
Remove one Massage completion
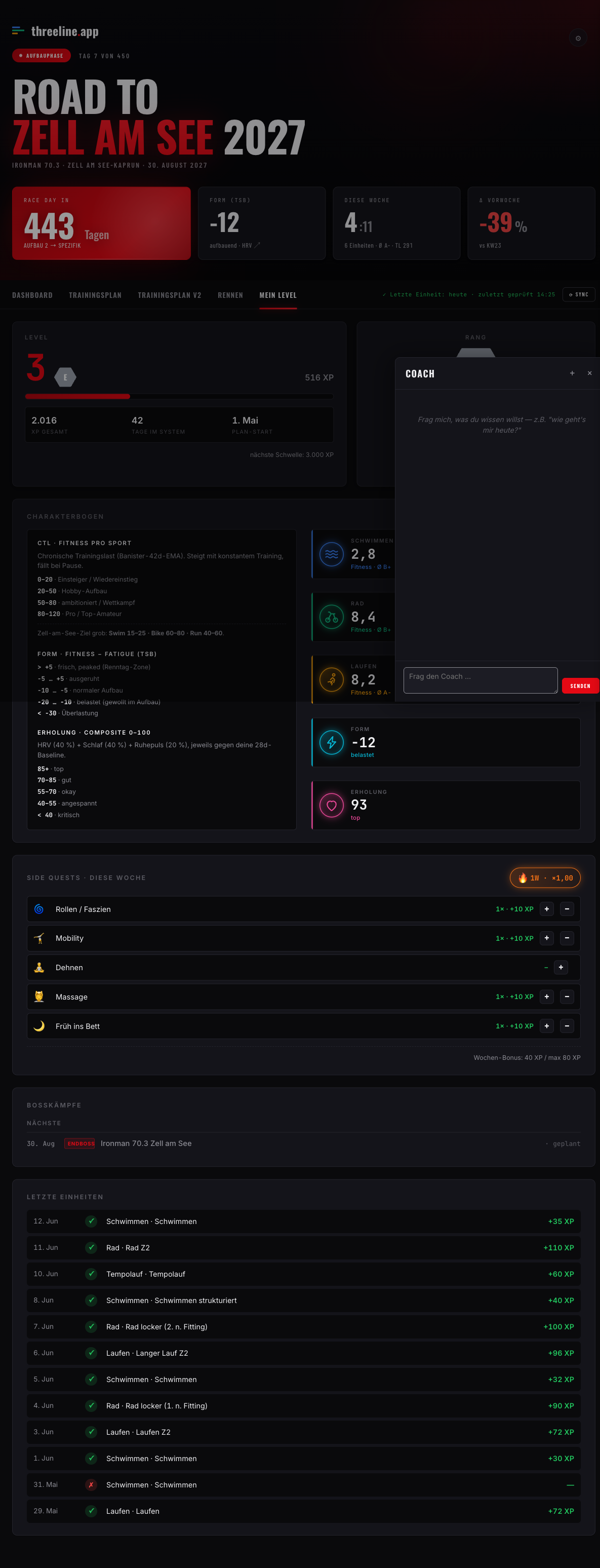pos(567,997)
